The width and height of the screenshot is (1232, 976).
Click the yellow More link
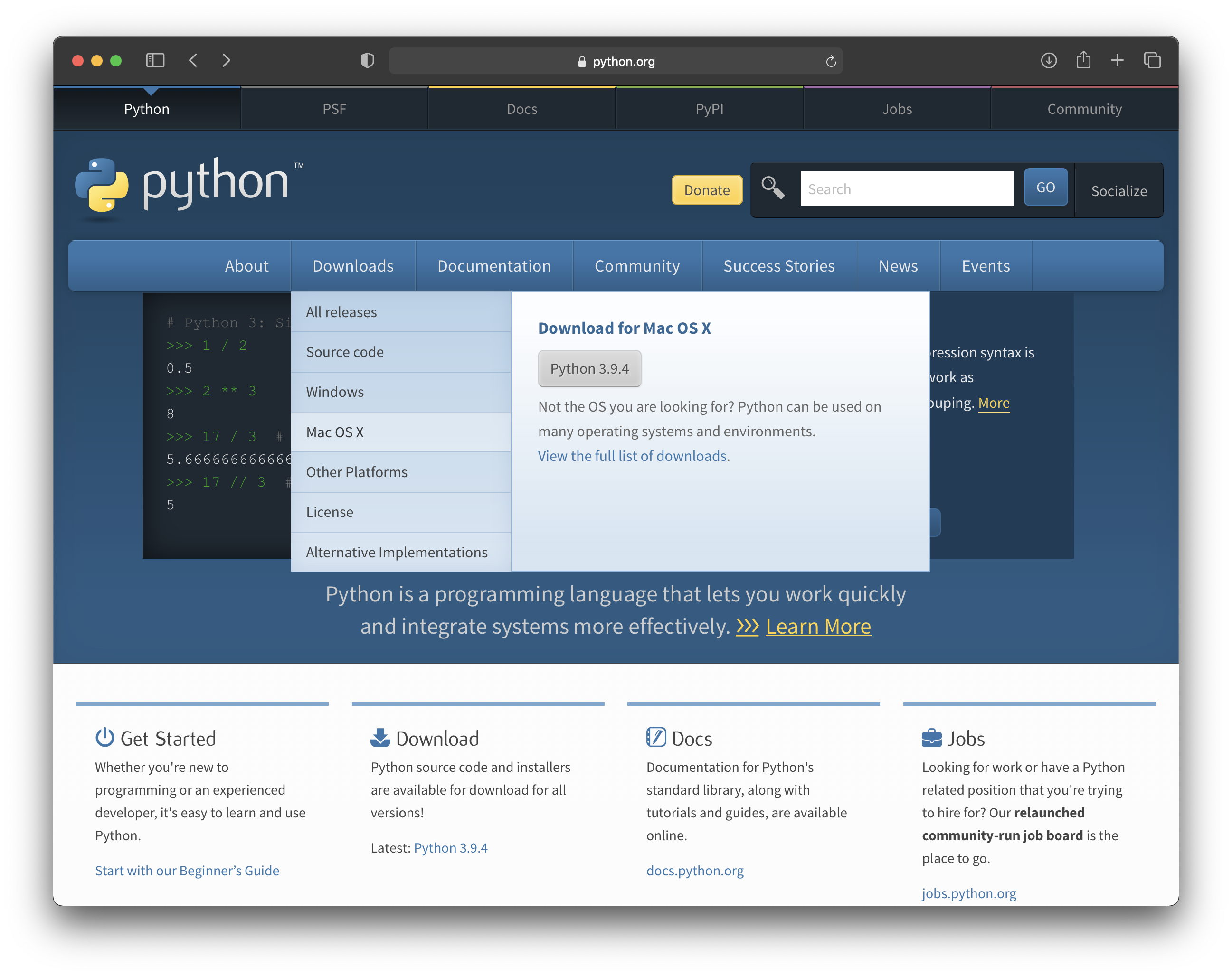994,403
